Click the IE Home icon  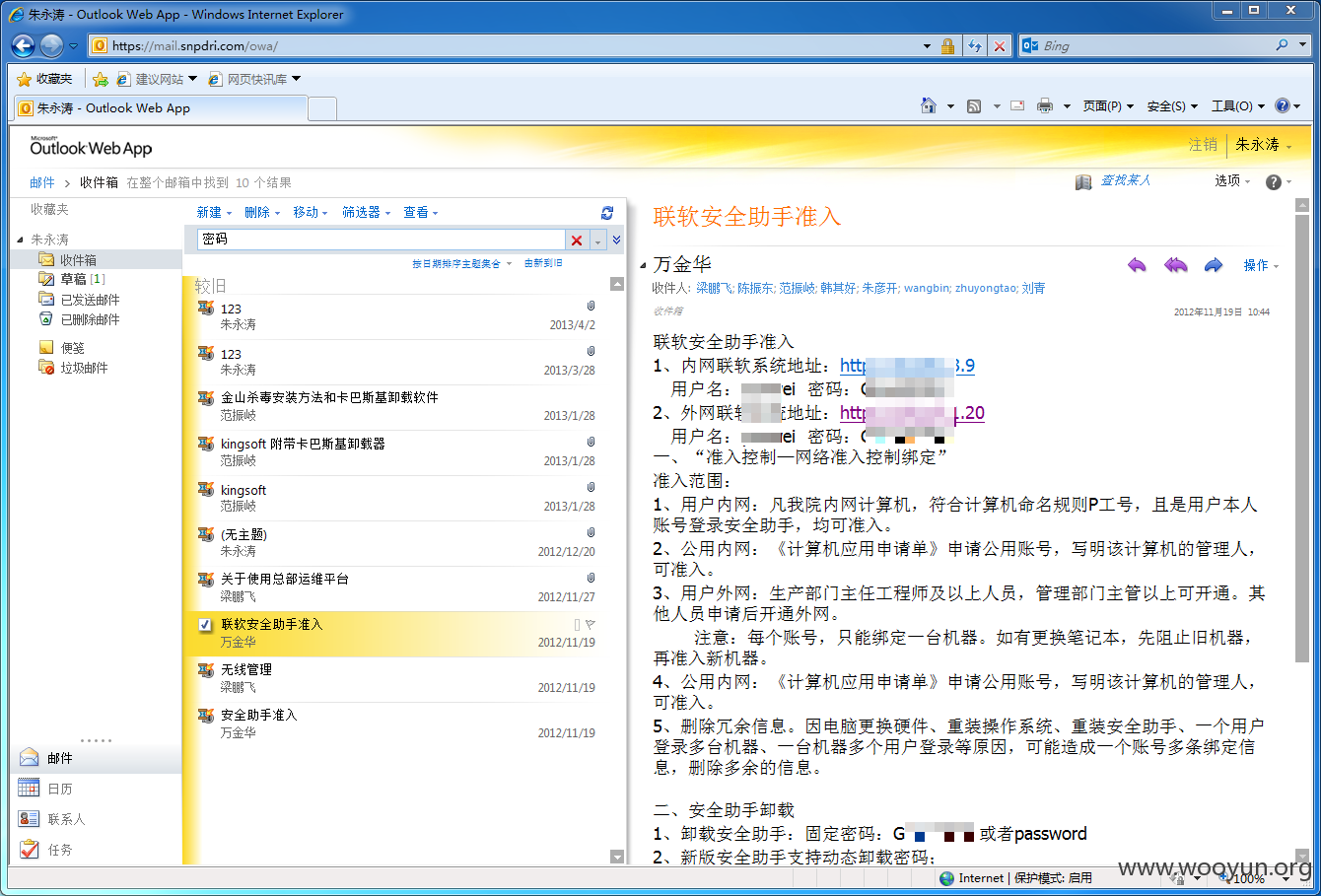pyautogui.click(x=928, y=105)
